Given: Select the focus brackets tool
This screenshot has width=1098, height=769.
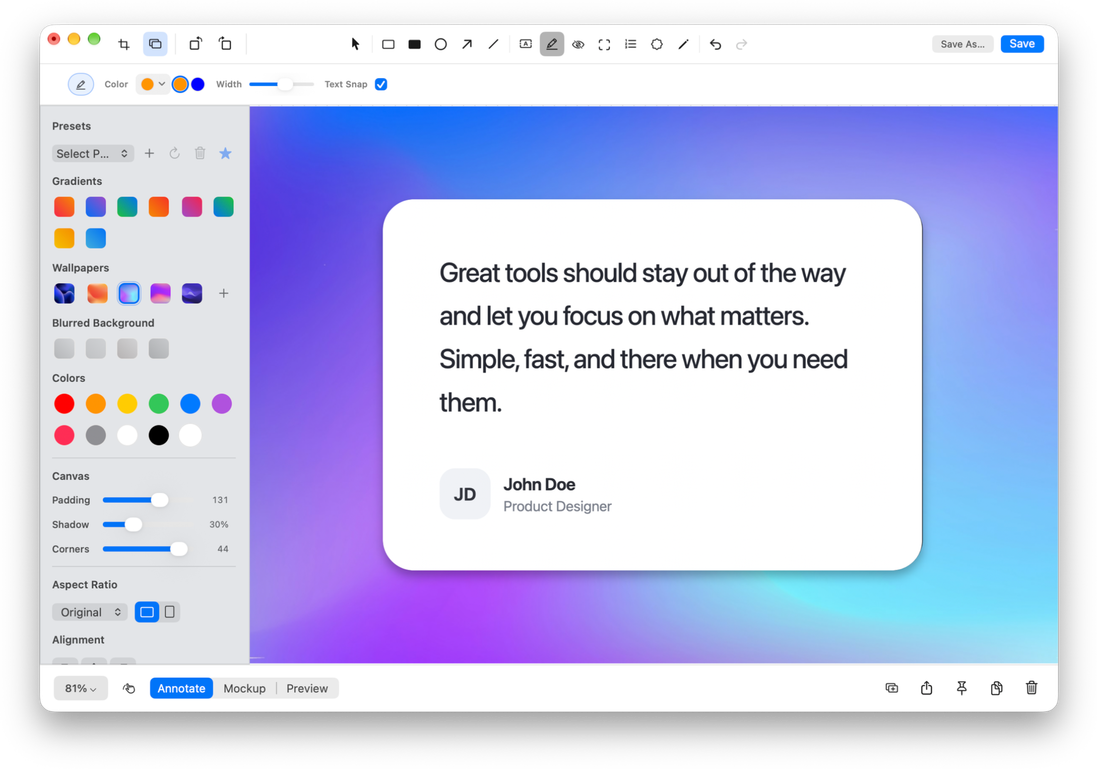Looking at the screenshot, I should point(604,44).
